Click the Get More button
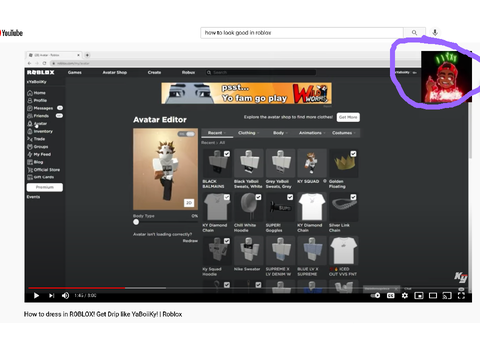Viewport: 480px width, 360px height. (x=348, y=117)
